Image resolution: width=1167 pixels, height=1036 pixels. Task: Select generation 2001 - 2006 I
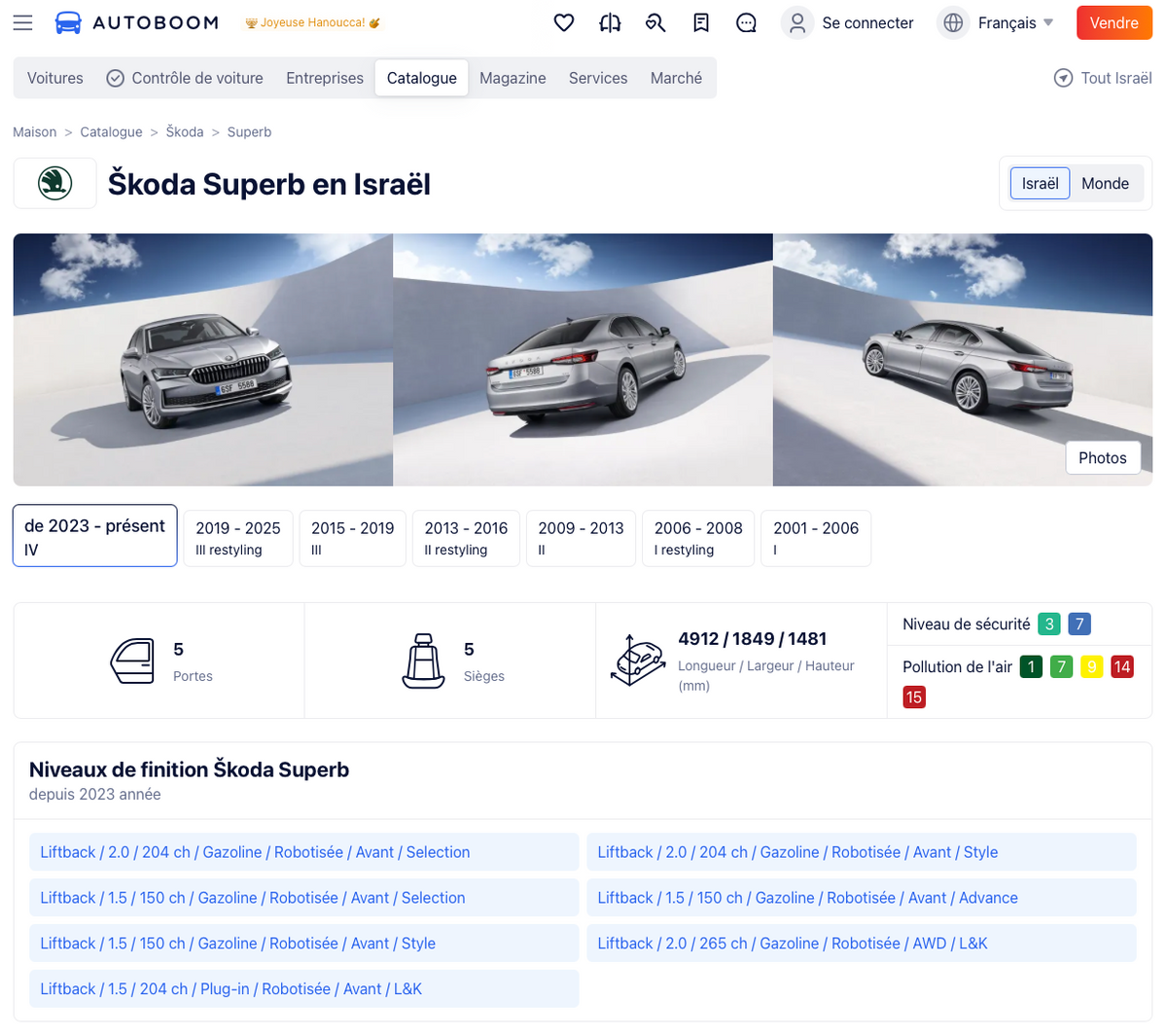click(816, 538)
